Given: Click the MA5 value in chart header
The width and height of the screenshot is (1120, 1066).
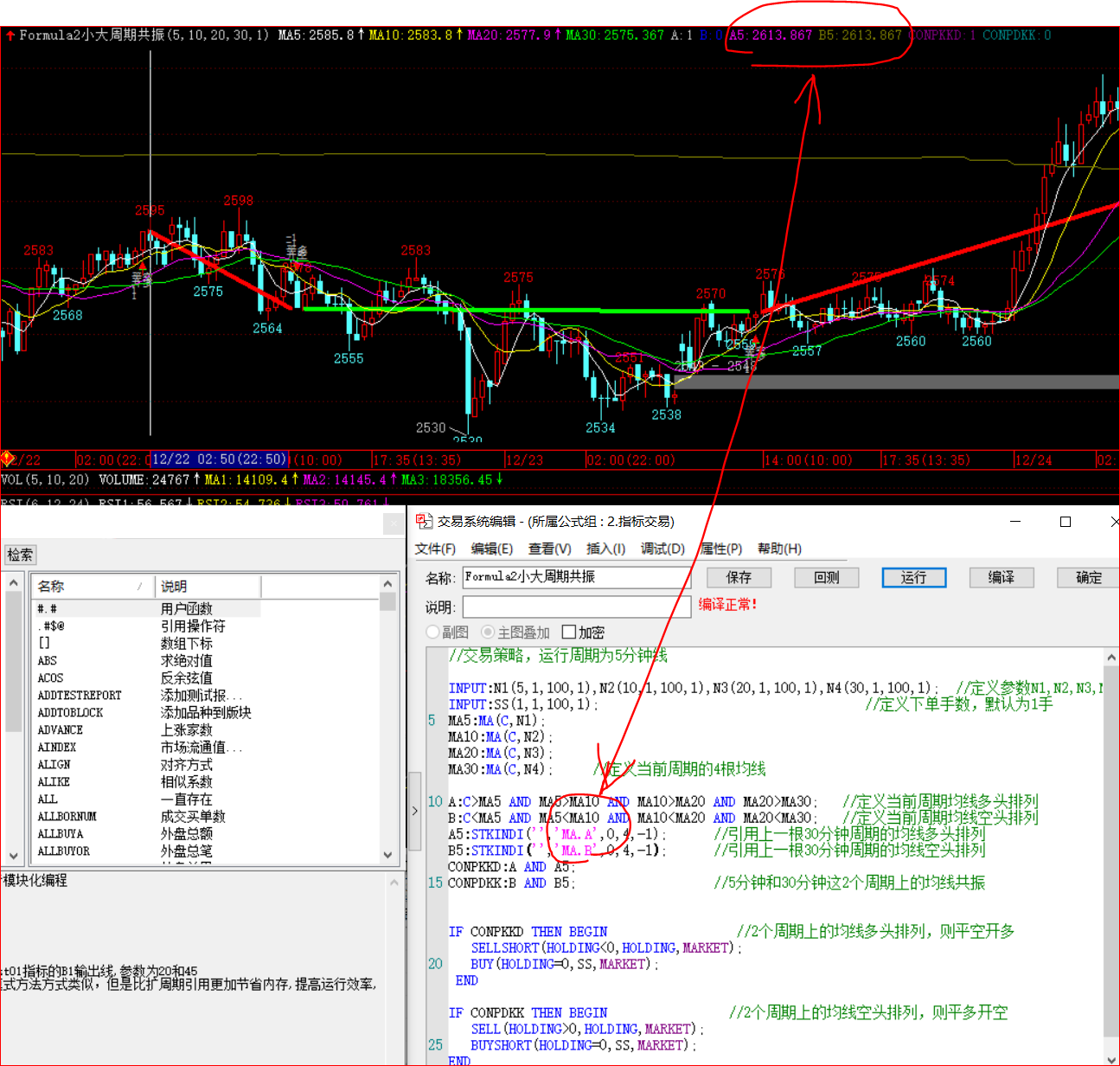Looking at the screenshot, I should coord(321,35).
